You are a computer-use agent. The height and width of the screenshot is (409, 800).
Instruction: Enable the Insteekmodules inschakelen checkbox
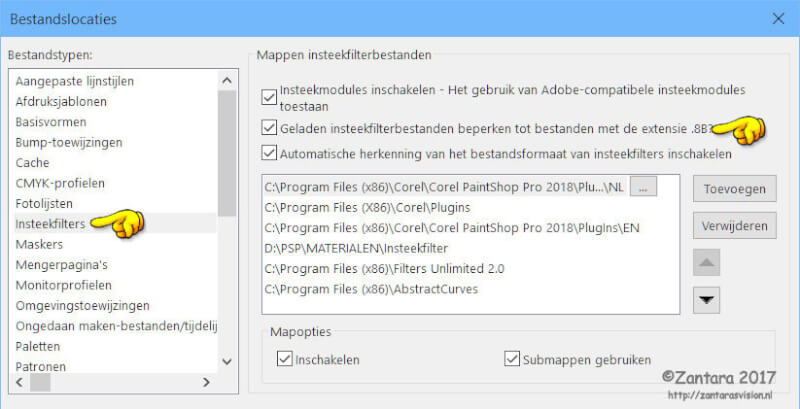click(x=268, y=98)
